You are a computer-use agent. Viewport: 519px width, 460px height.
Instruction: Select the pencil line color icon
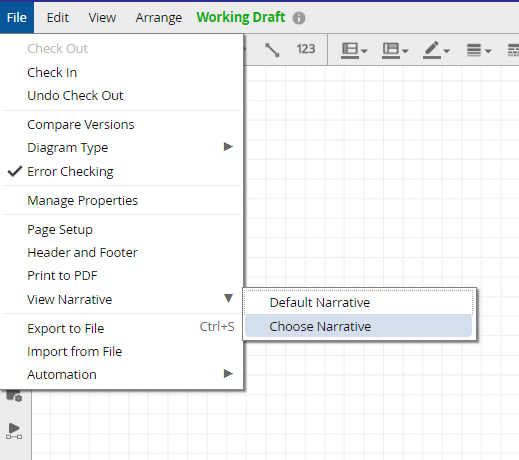(x=432, y=50)
